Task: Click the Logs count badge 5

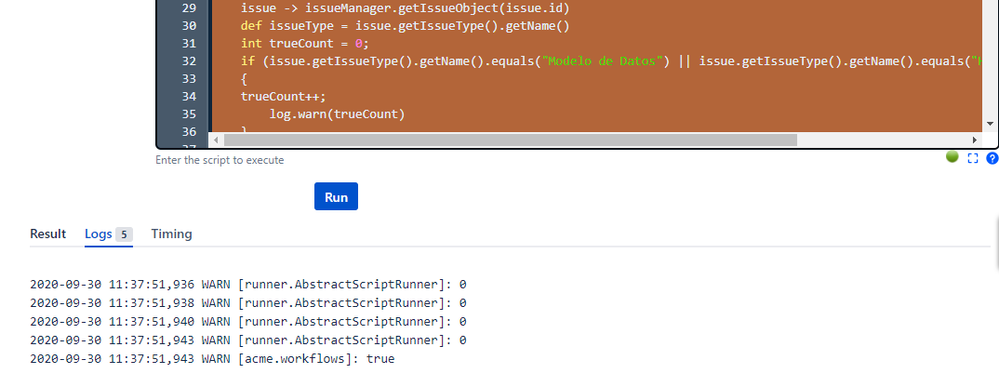Action: [x=124, y=234]
